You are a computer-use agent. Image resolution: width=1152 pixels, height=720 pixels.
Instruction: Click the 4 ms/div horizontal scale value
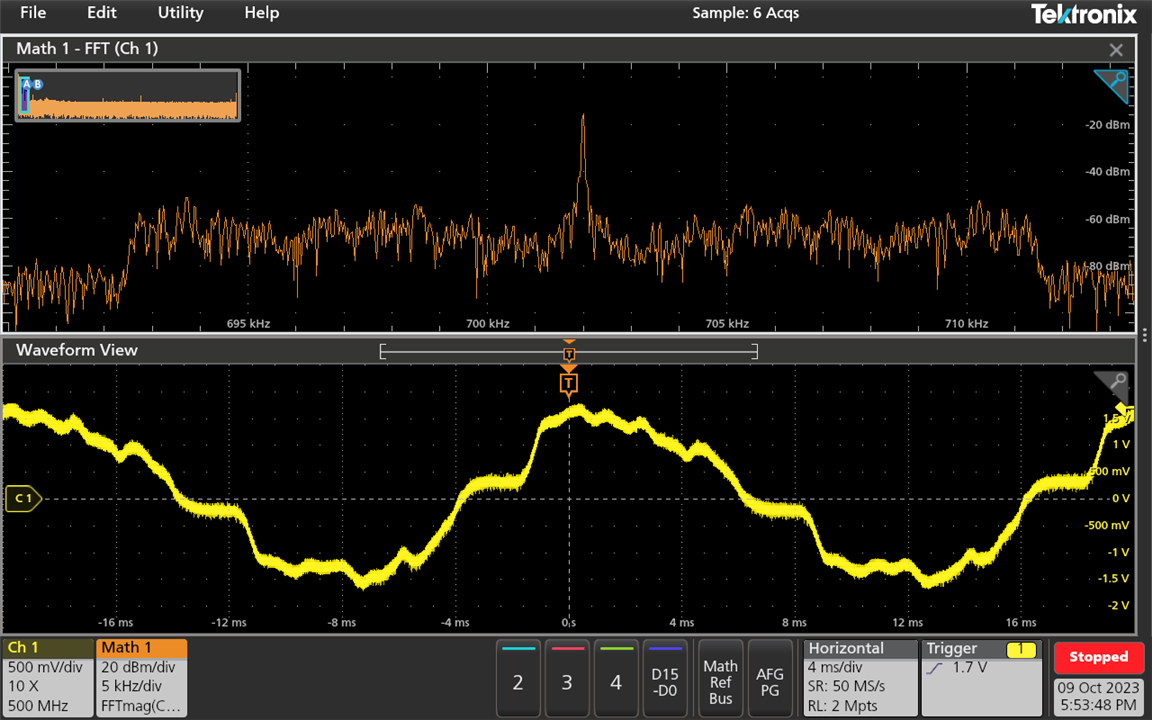(x=835, y=668)
